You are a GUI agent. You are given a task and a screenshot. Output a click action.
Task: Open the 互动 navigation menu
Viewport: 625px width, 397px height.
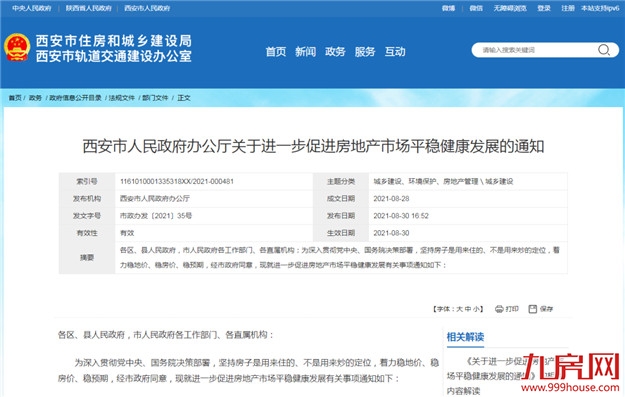[395, 51]
